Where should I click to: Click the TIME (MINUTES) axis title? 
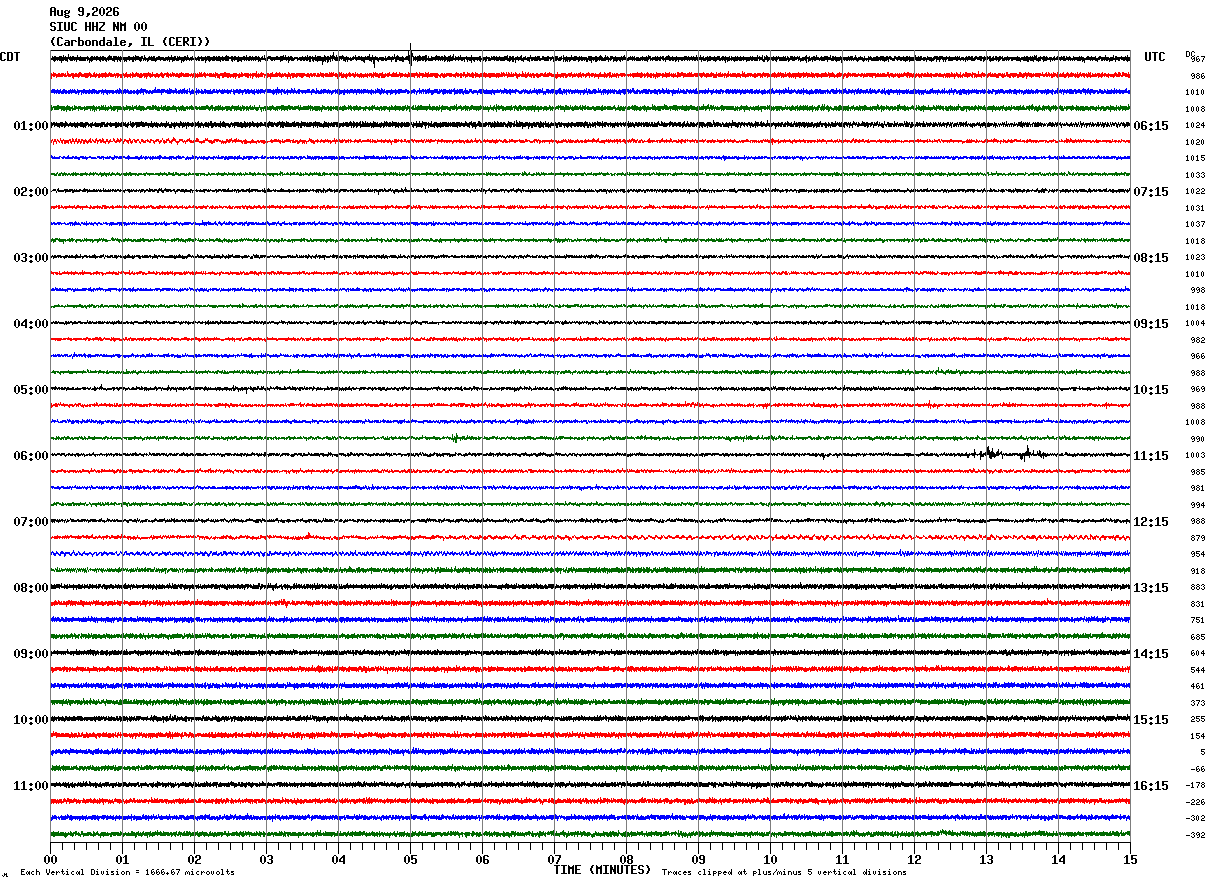[x=602, y=870]
